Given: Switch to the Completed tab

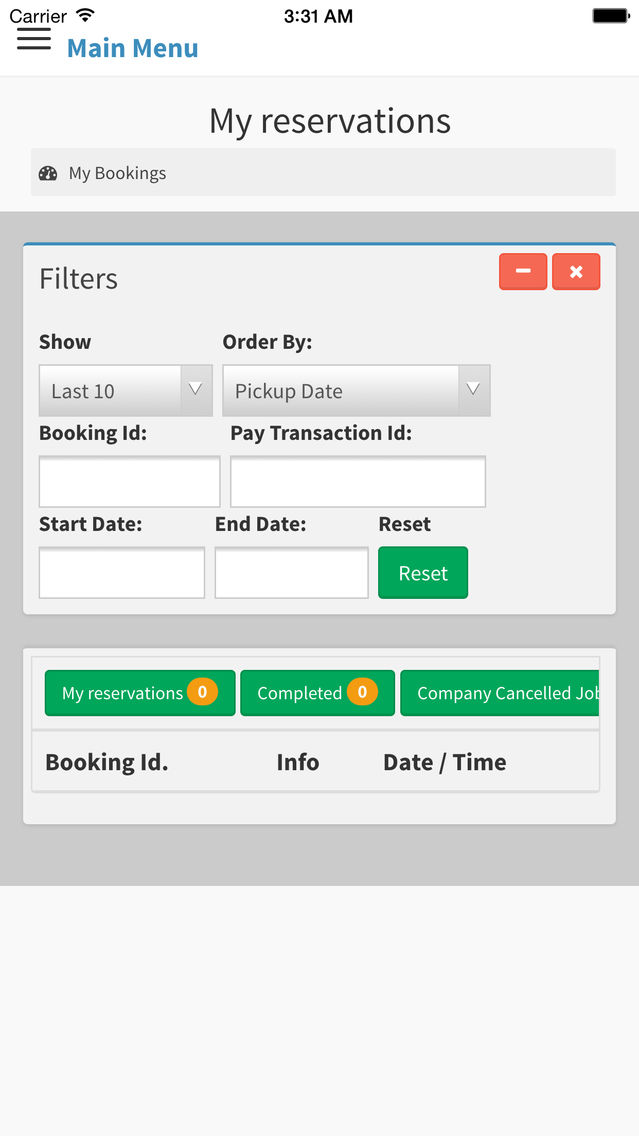Looking at the screenshot, I should coord(317,692).
